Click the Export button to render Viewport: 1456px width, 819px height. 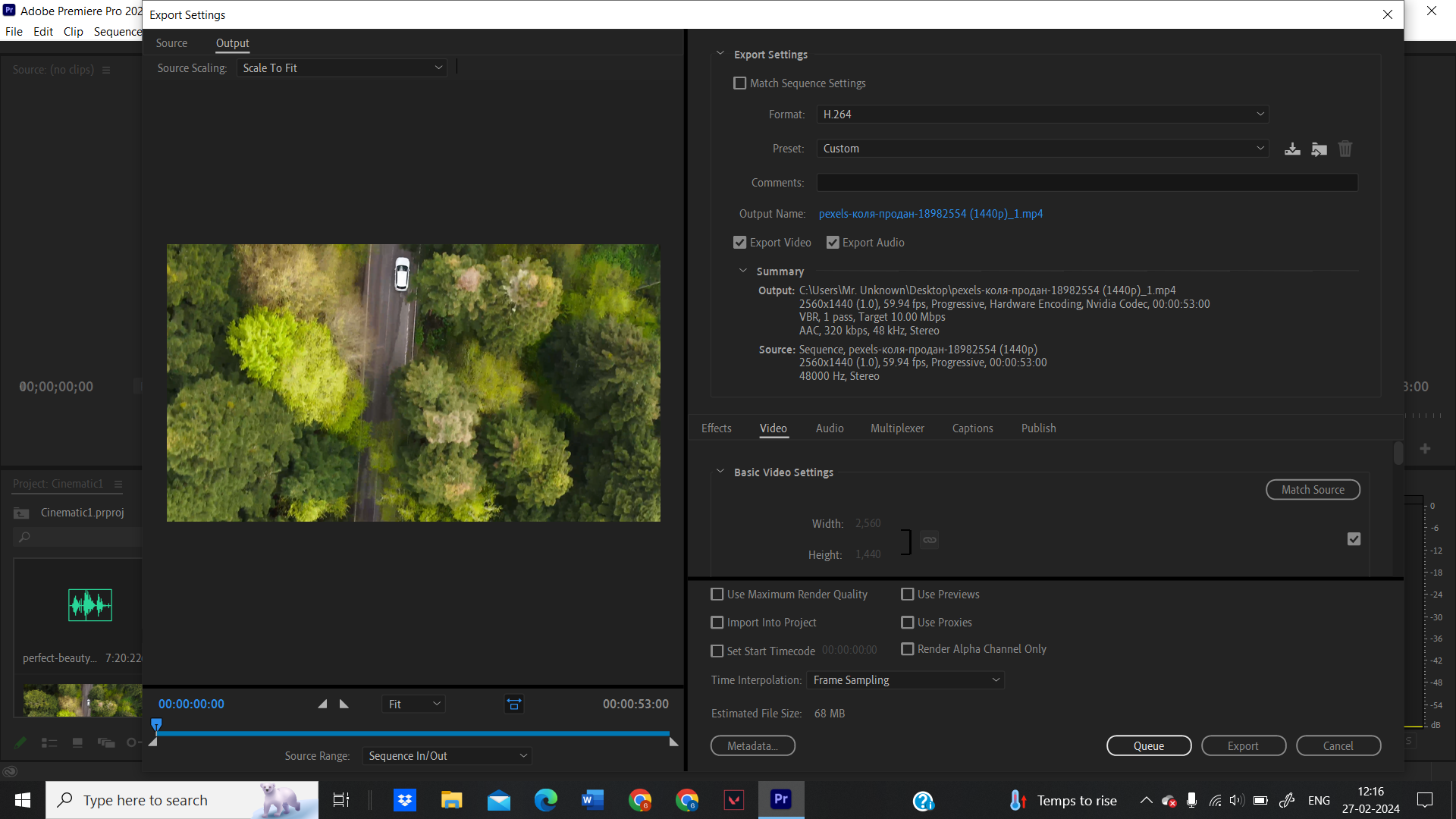[x=1243, y=745]
